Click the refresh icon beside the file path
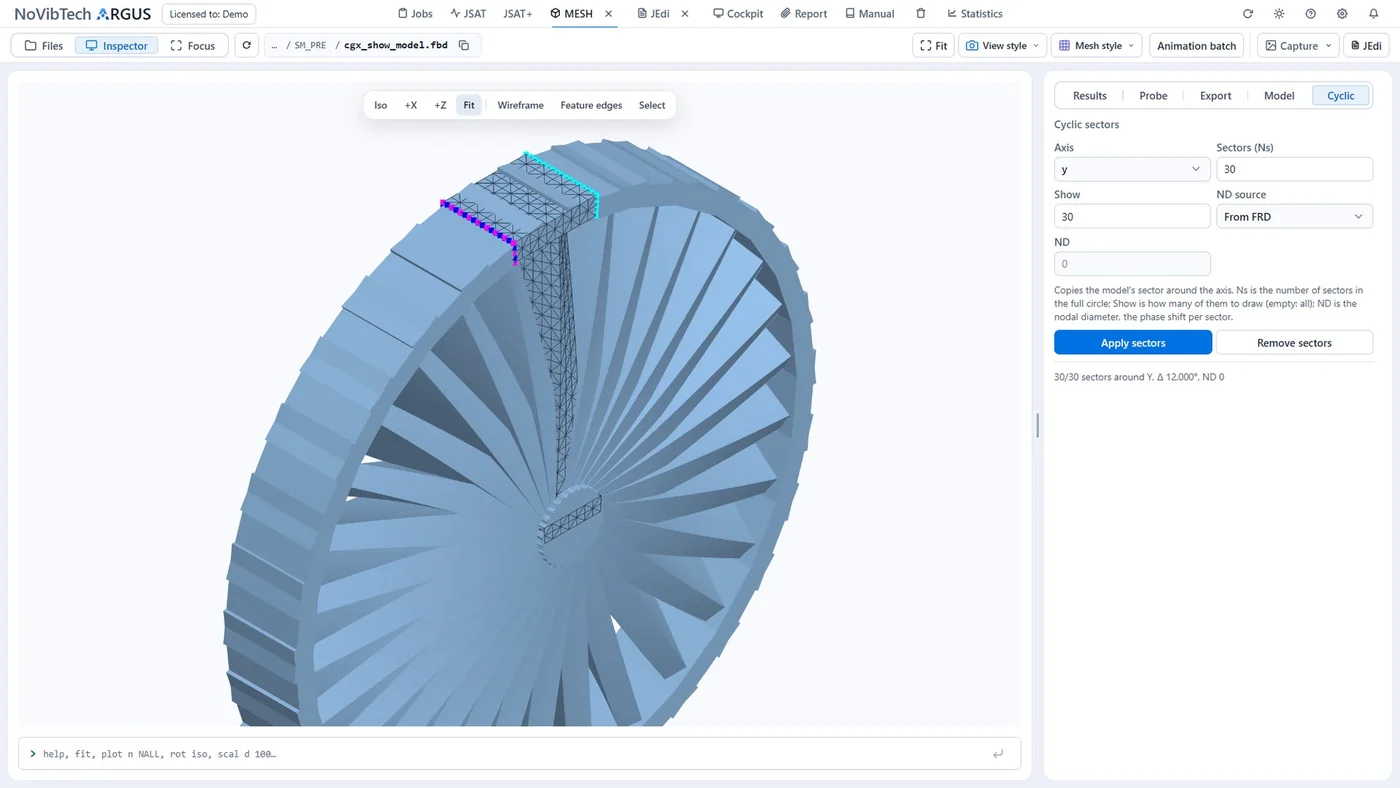The image size is (1400, 788). [246, 46]
